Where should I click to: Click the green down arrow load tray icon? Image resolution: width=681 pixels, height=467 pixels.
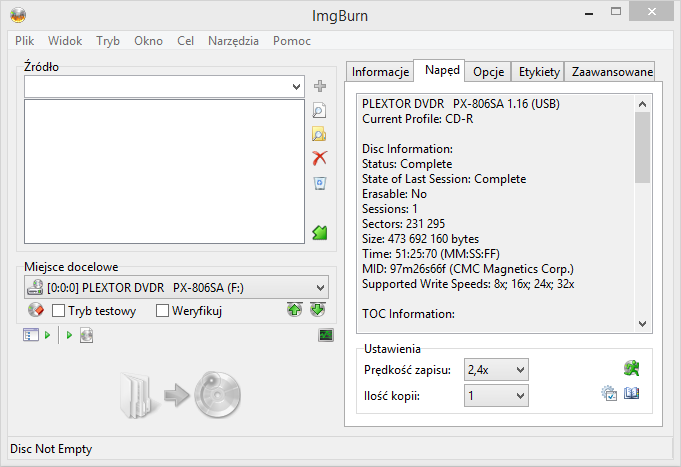318,310
